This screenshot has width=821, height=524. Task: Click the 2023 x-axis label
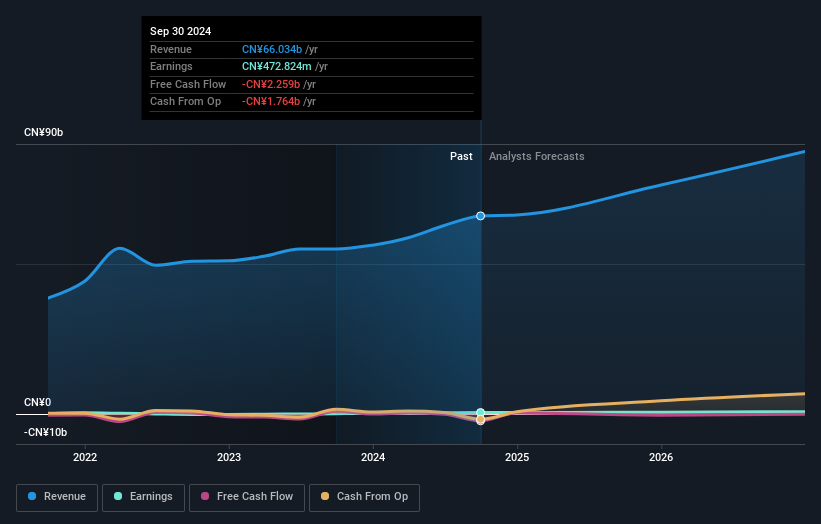pyautogui.click(x=229, y=458)
